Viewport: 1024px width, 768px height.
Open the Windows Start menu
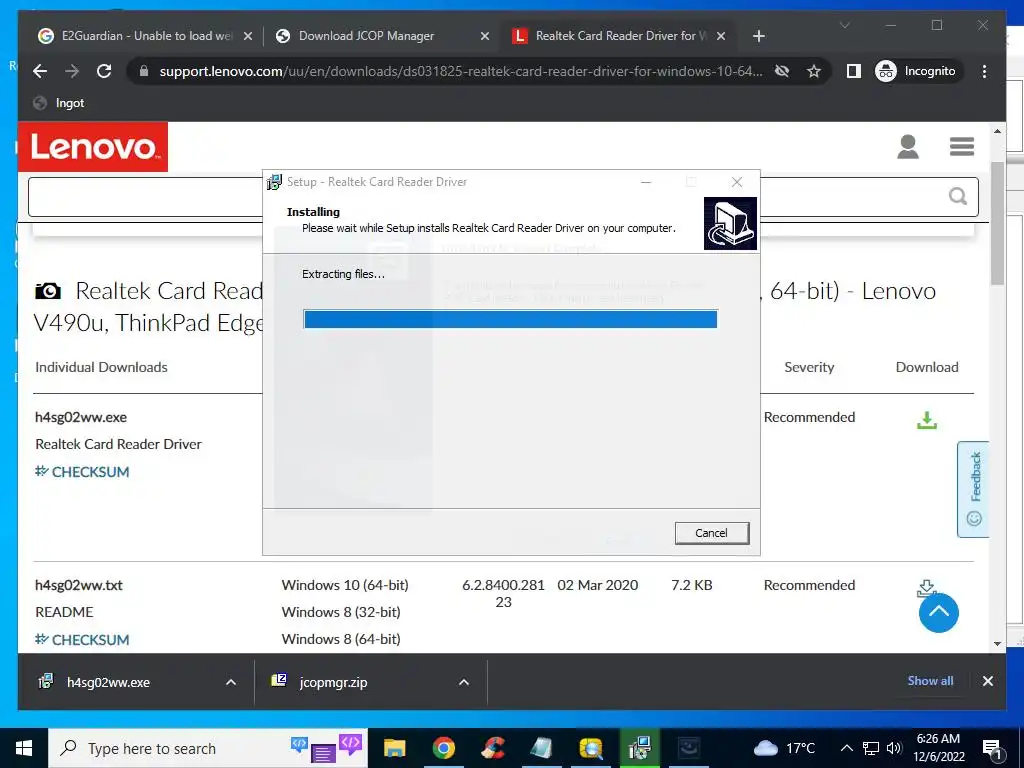pos(24,748)
